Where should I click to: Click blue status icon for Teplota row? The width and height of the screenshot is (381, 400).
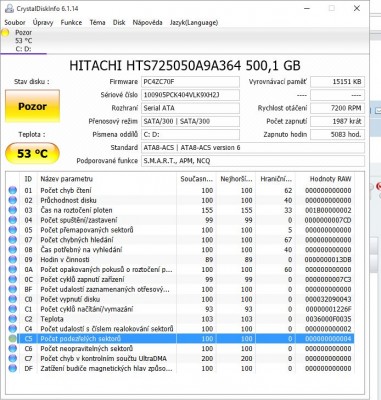pos(13,319)
